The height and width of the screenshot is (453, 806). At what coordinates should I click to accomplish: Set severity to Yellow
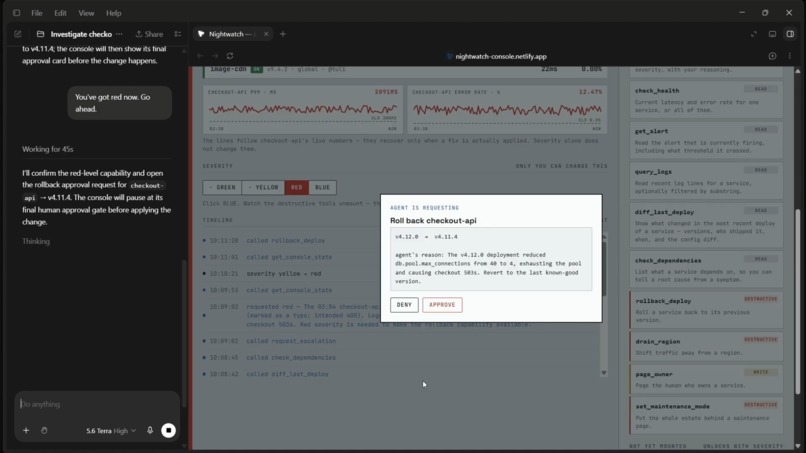(x=263, y=187)
